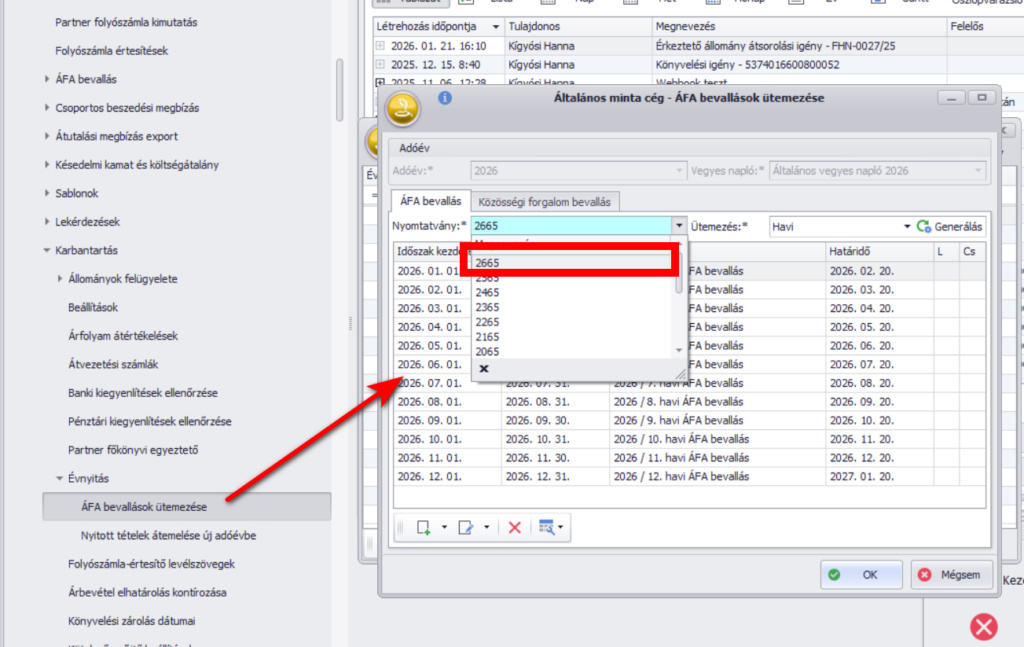Select the ÁFA bevallás tab

coord(428,201)
